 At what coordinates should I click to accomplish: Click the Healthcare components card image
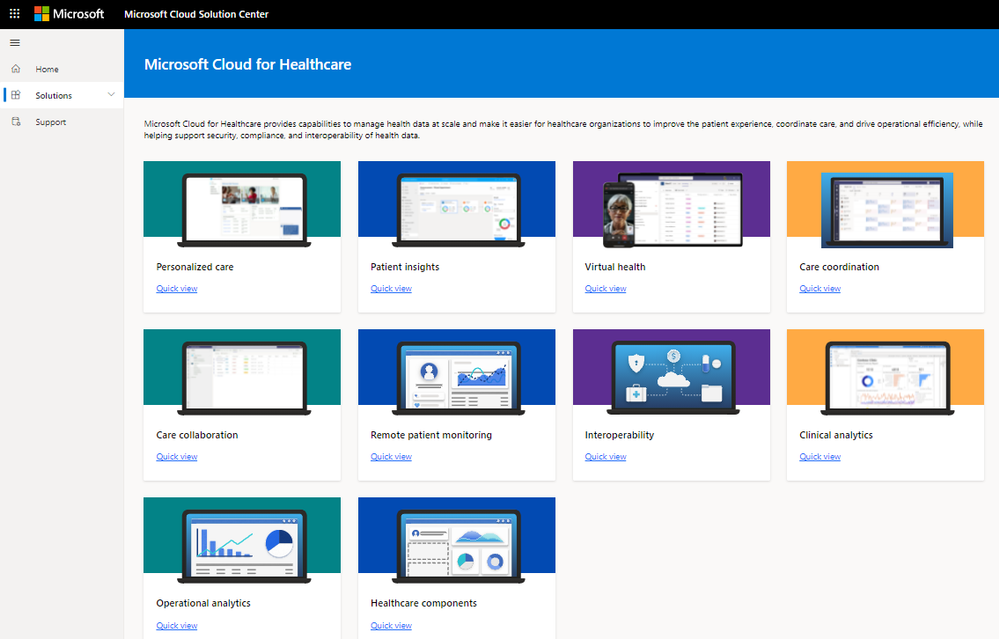click(457, 541)
